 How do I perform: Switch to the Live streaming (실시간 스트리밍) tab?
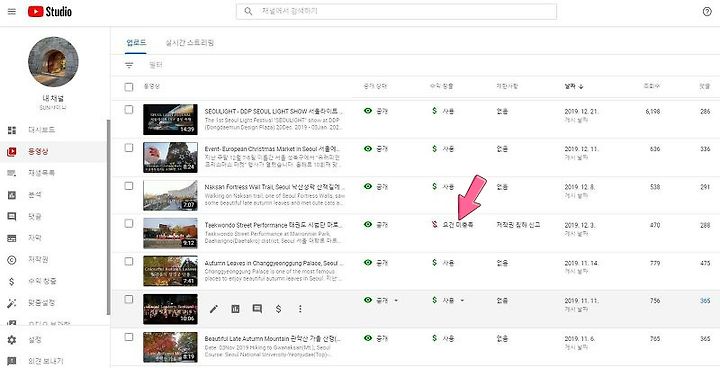(189, 43)
